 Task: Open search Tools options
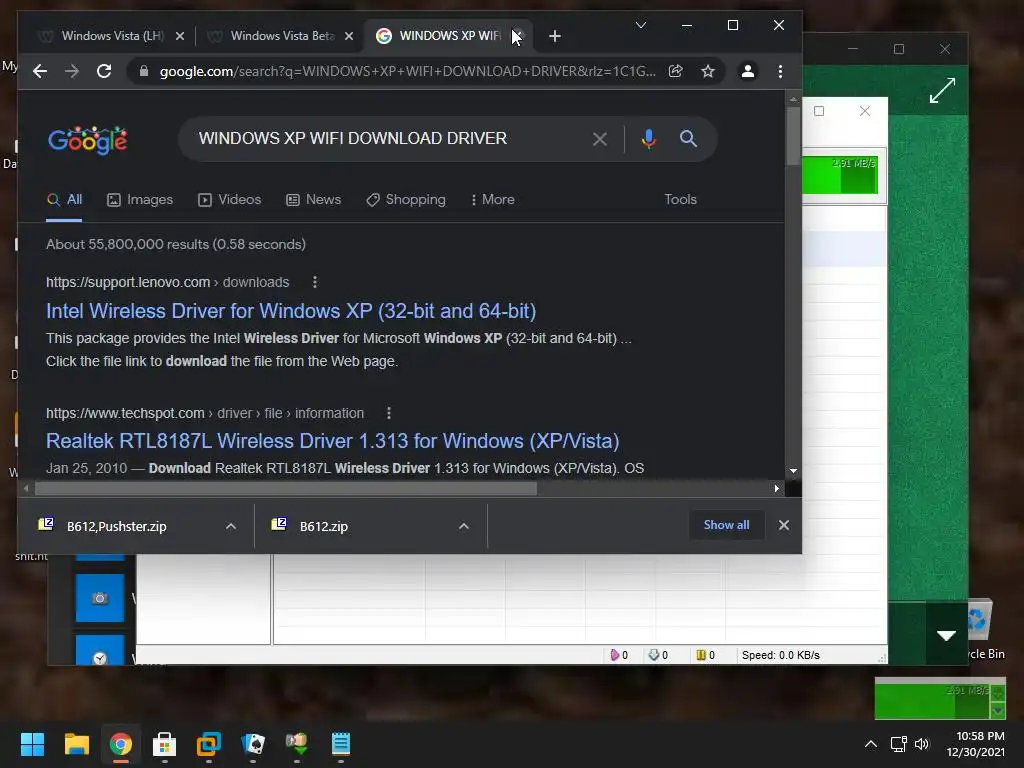(x=680, y=199)
